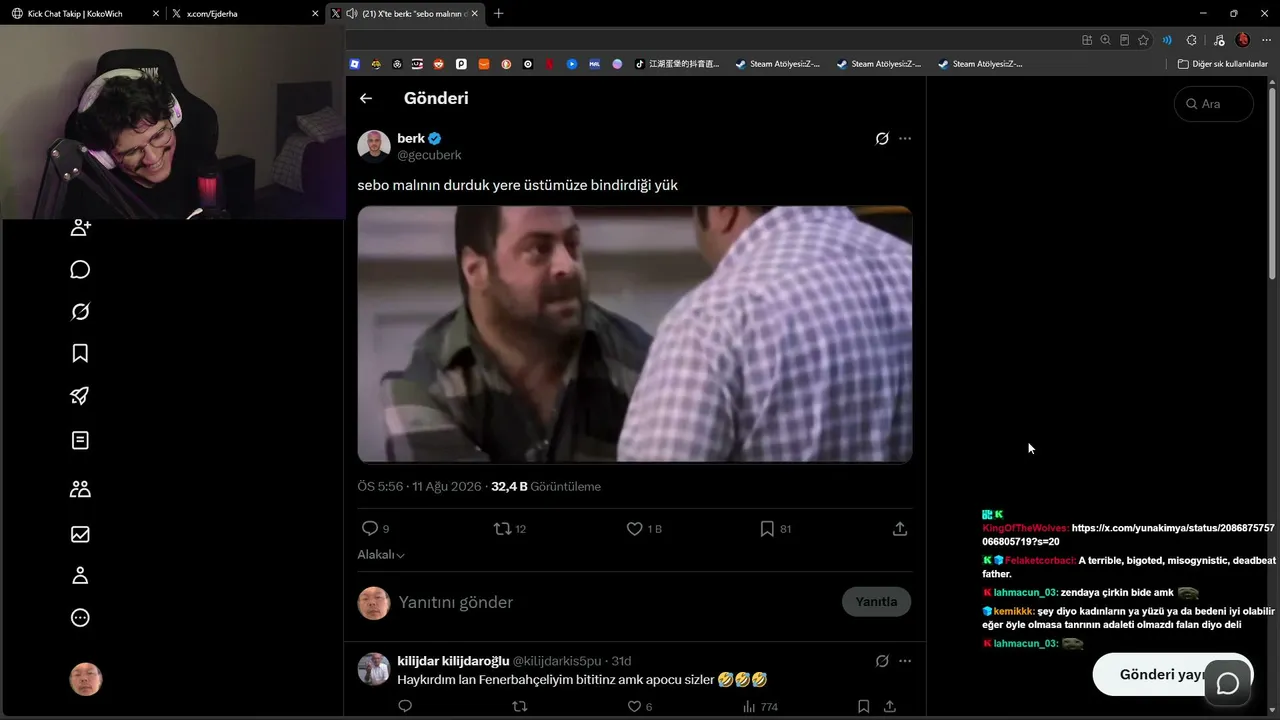
Task: Open the berk display name link
Action: point(411,139)
